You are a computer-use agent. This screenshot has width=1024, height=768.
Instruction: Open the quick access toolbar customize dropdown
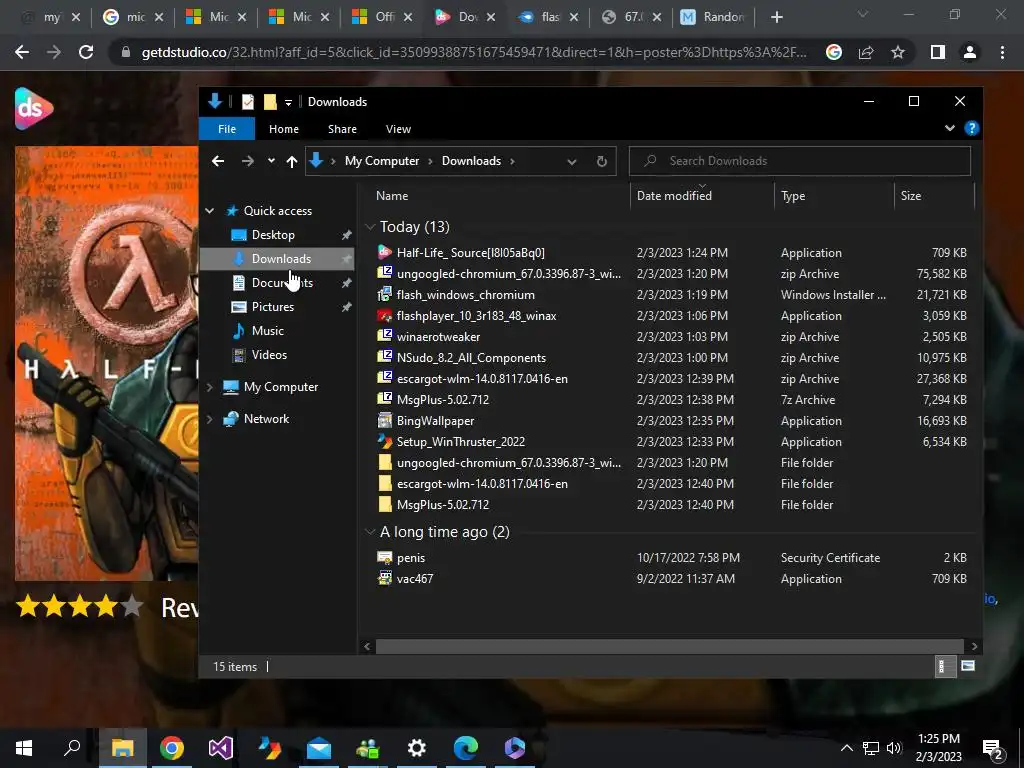(x=288, y=103)
